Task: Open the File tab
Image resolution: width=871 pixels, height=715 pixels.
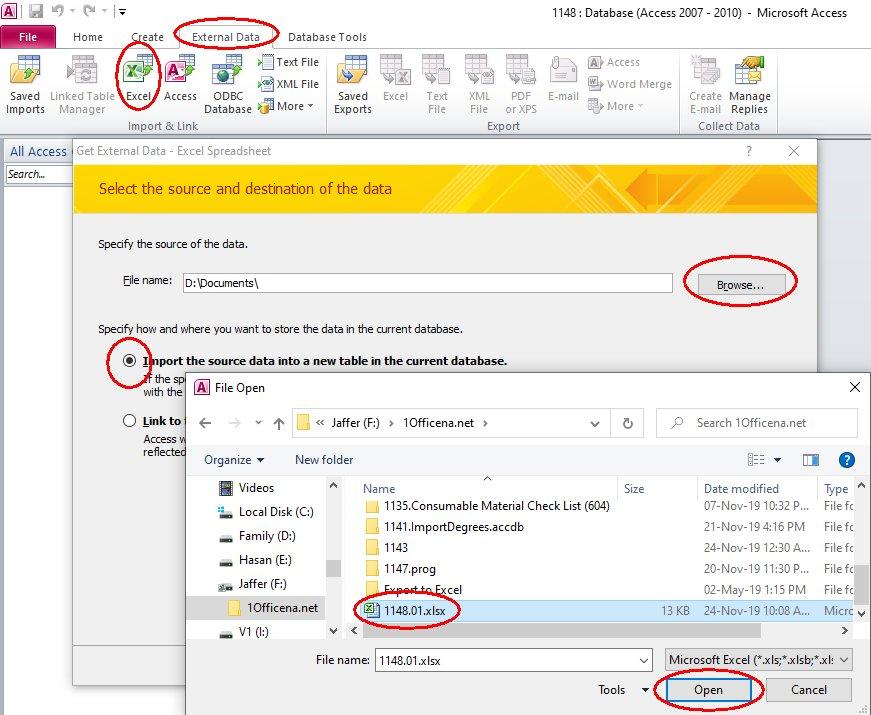Action: [28, 37]
